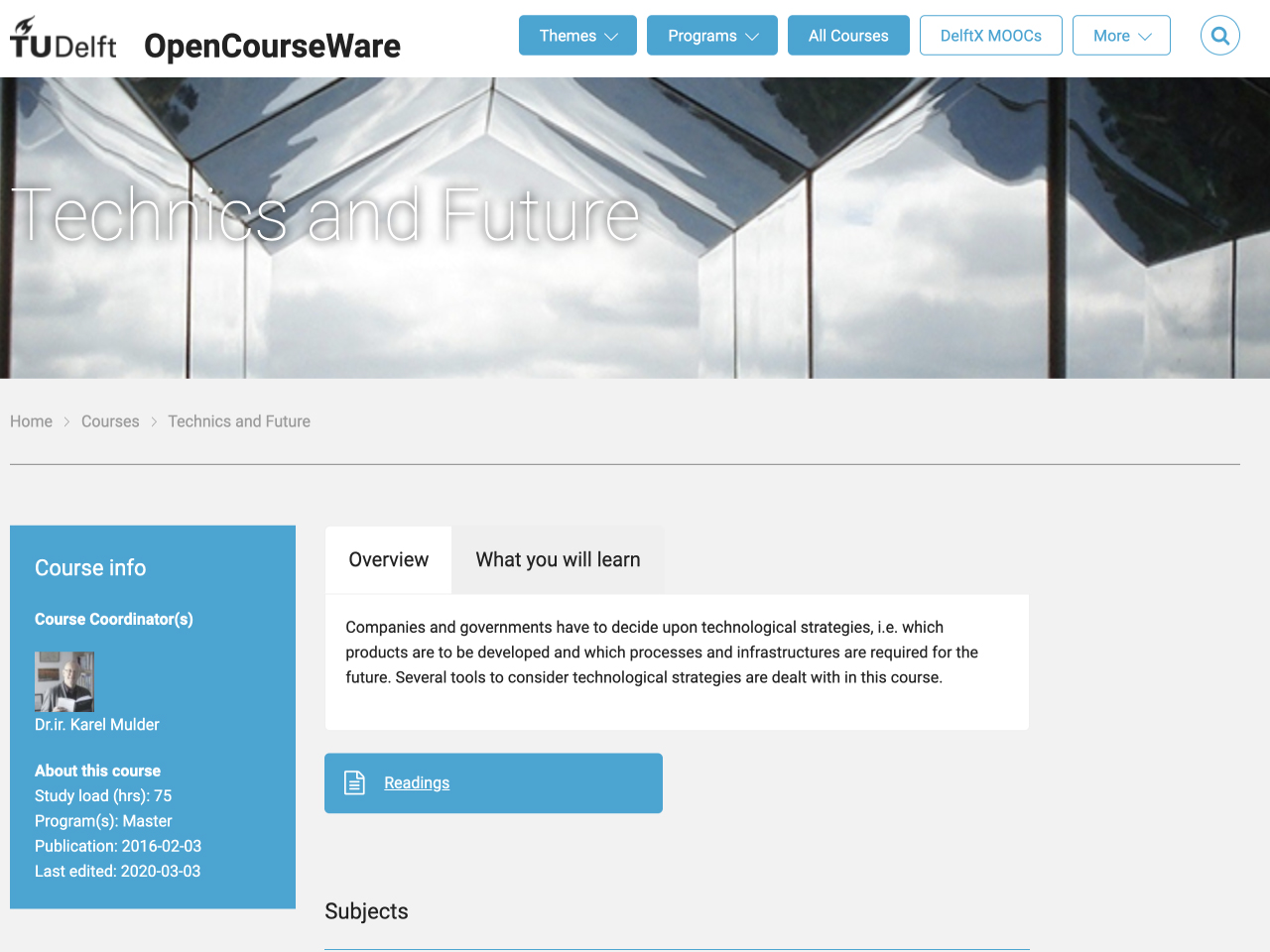Open the More dropdown menu

click(x=1121, y=36)
